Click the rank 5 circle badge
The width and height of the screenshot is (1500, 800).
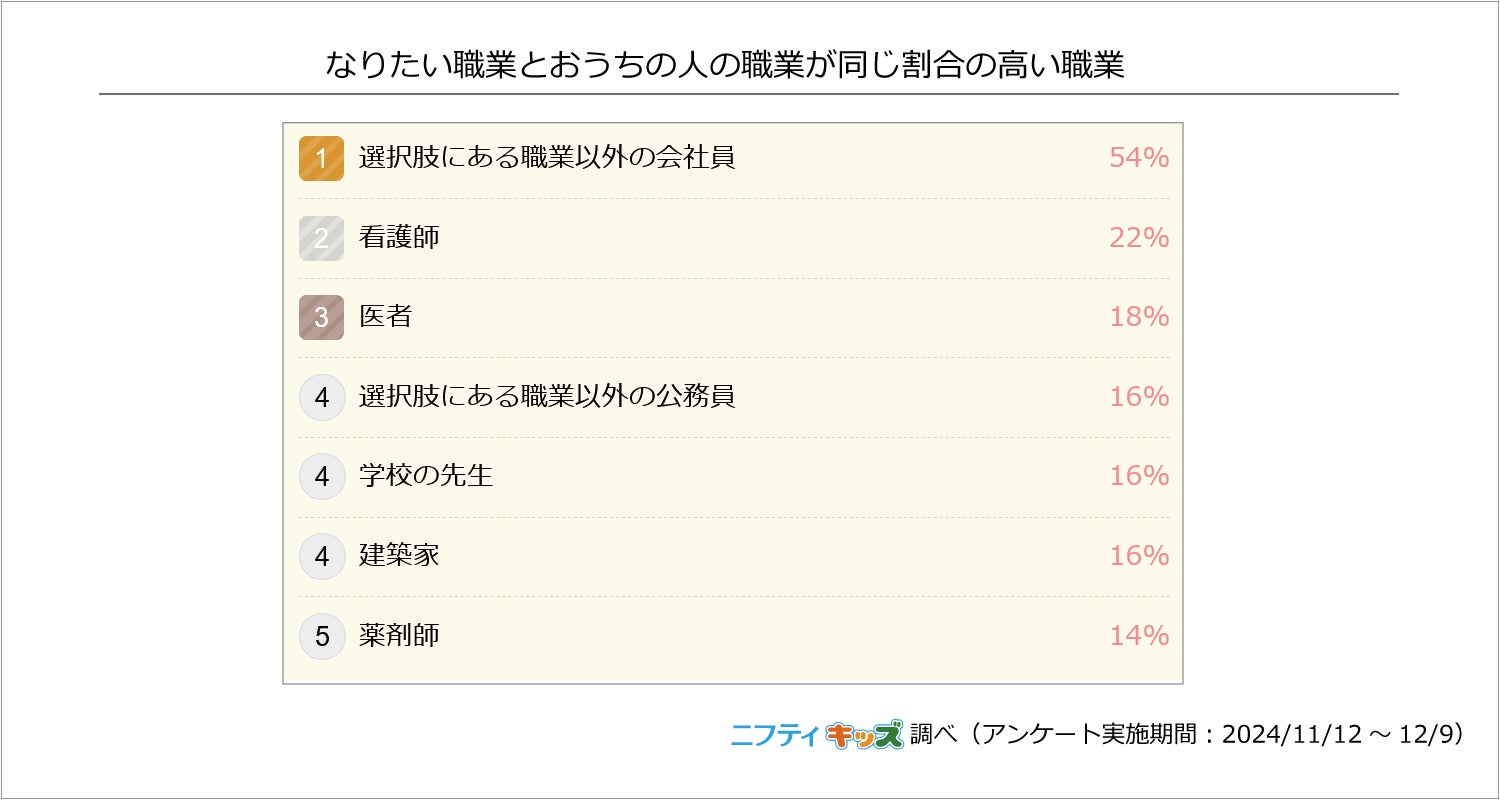(321, 636)
